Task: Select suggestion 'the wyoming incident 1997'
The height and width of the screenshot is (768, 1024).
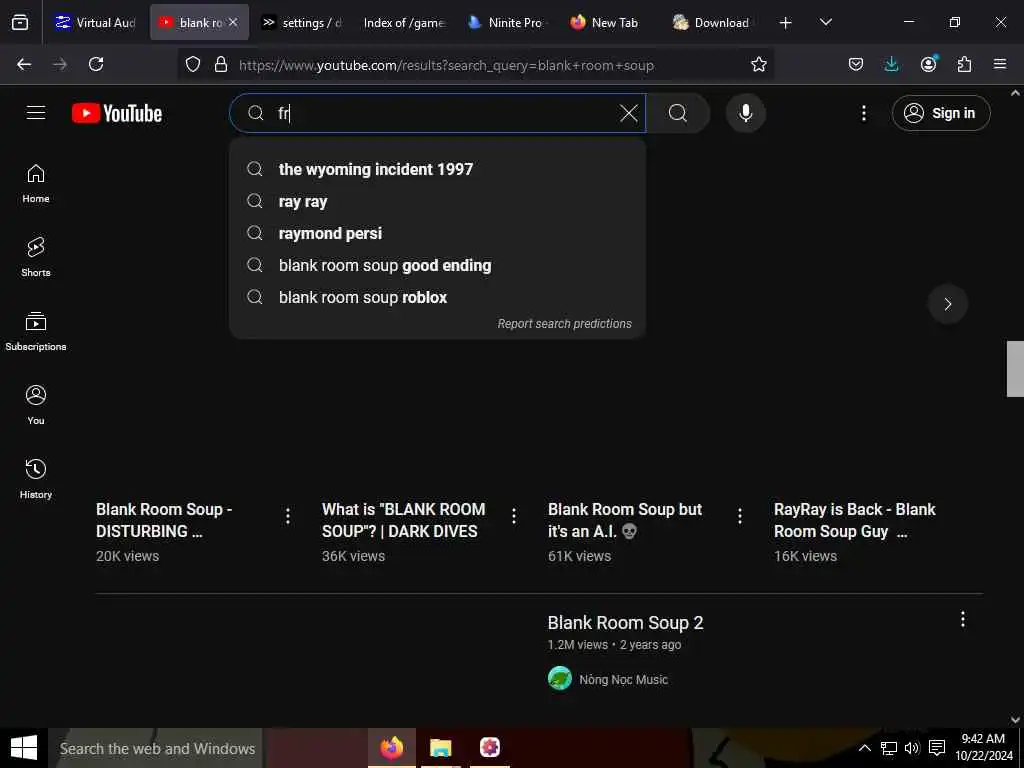Action: point(438,169)
